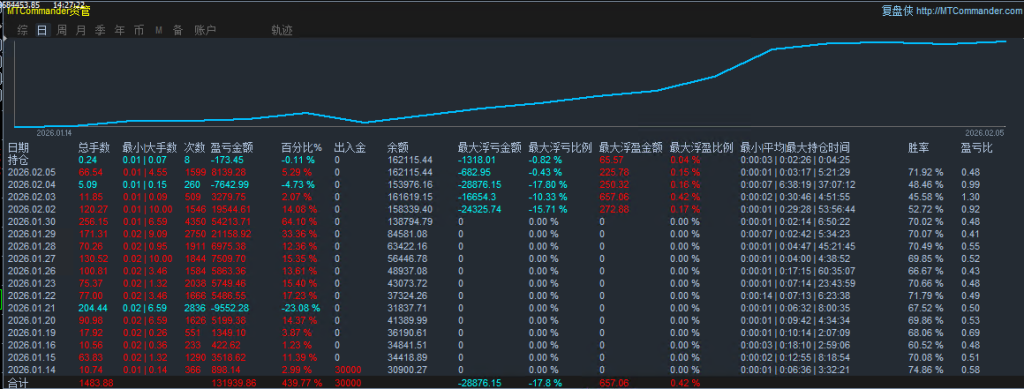This screenshot has height=389, width=1024.
Task: Select the 2026.01.29 date row
Action: coord(31,234)
